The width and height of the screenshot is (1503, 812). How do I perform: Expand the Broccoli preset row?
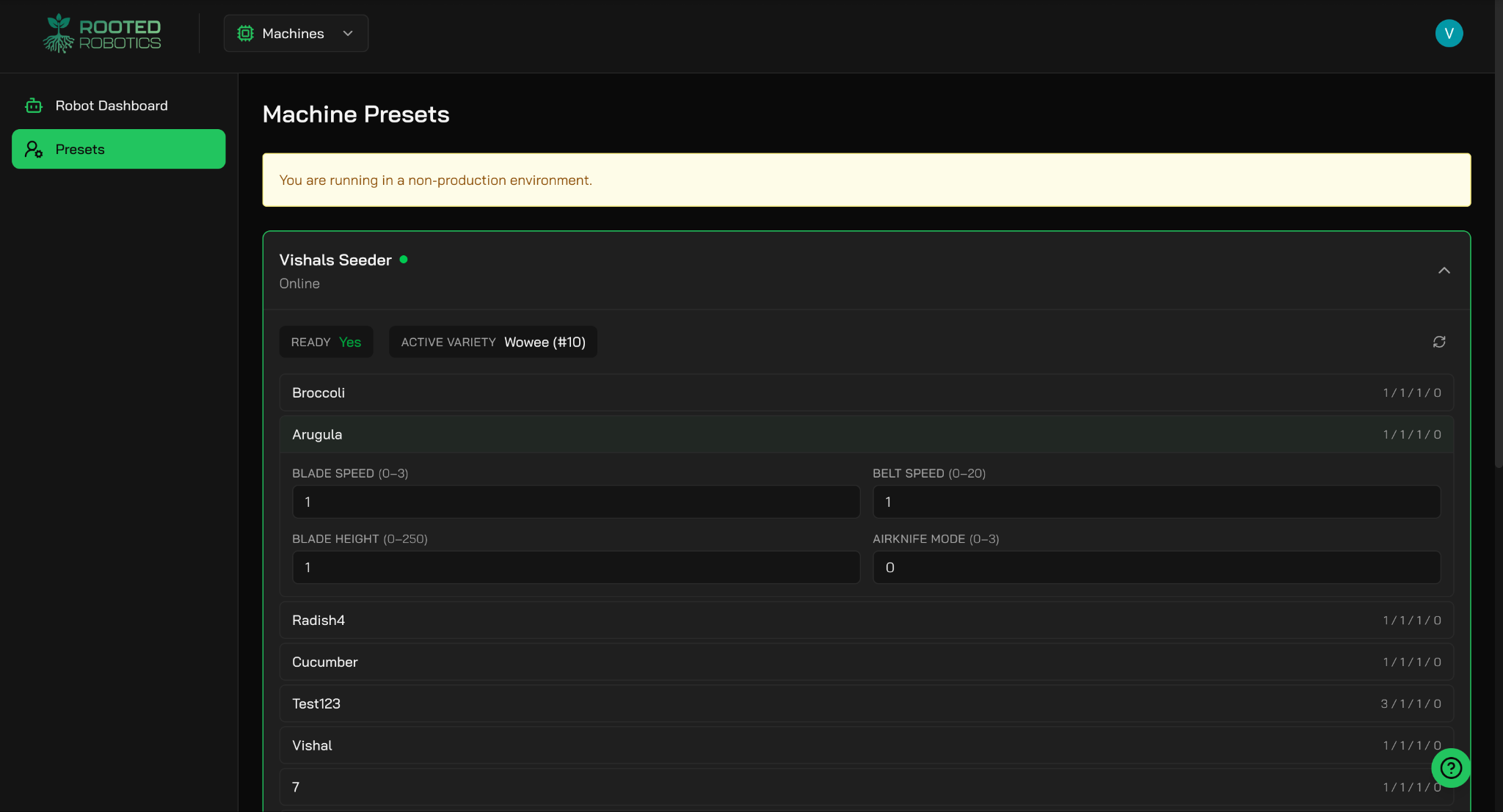pos(866,392)
